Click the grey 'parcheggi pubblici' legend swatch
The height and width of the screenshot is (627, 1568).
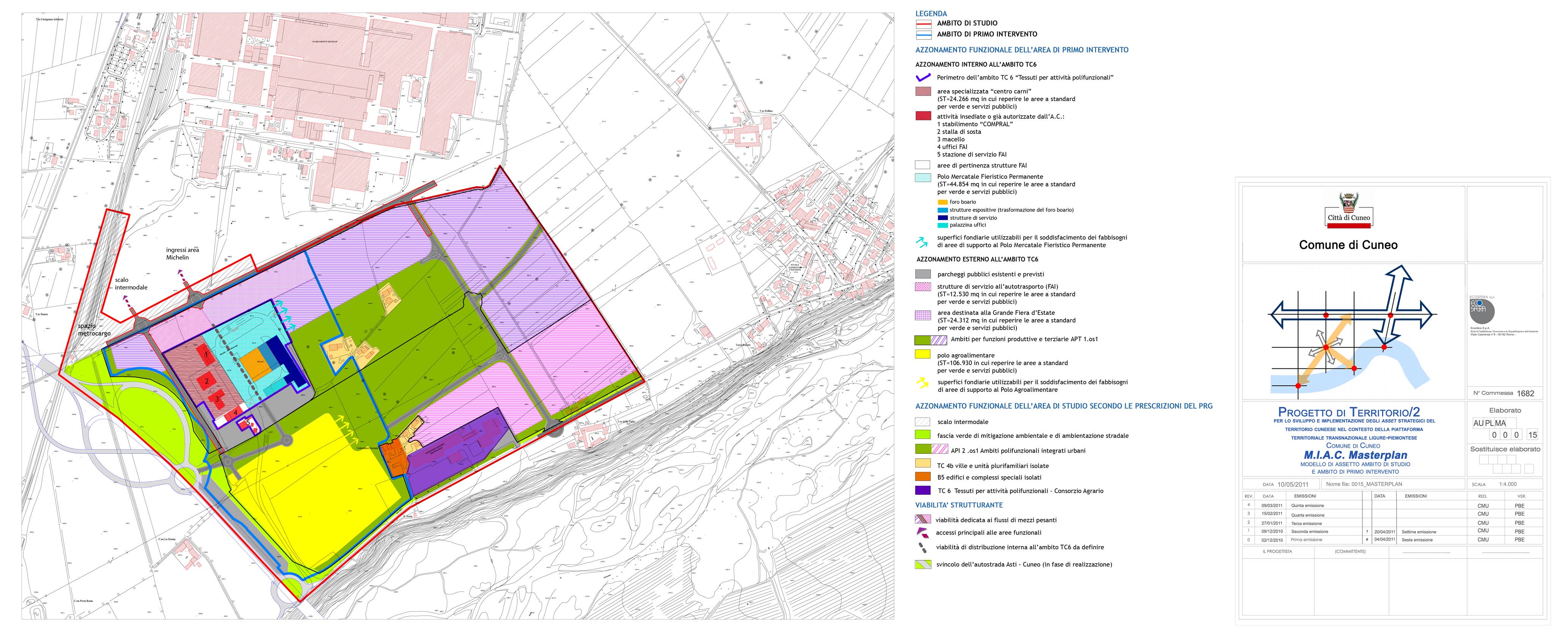pyautogui.click(x=923, y=274)
